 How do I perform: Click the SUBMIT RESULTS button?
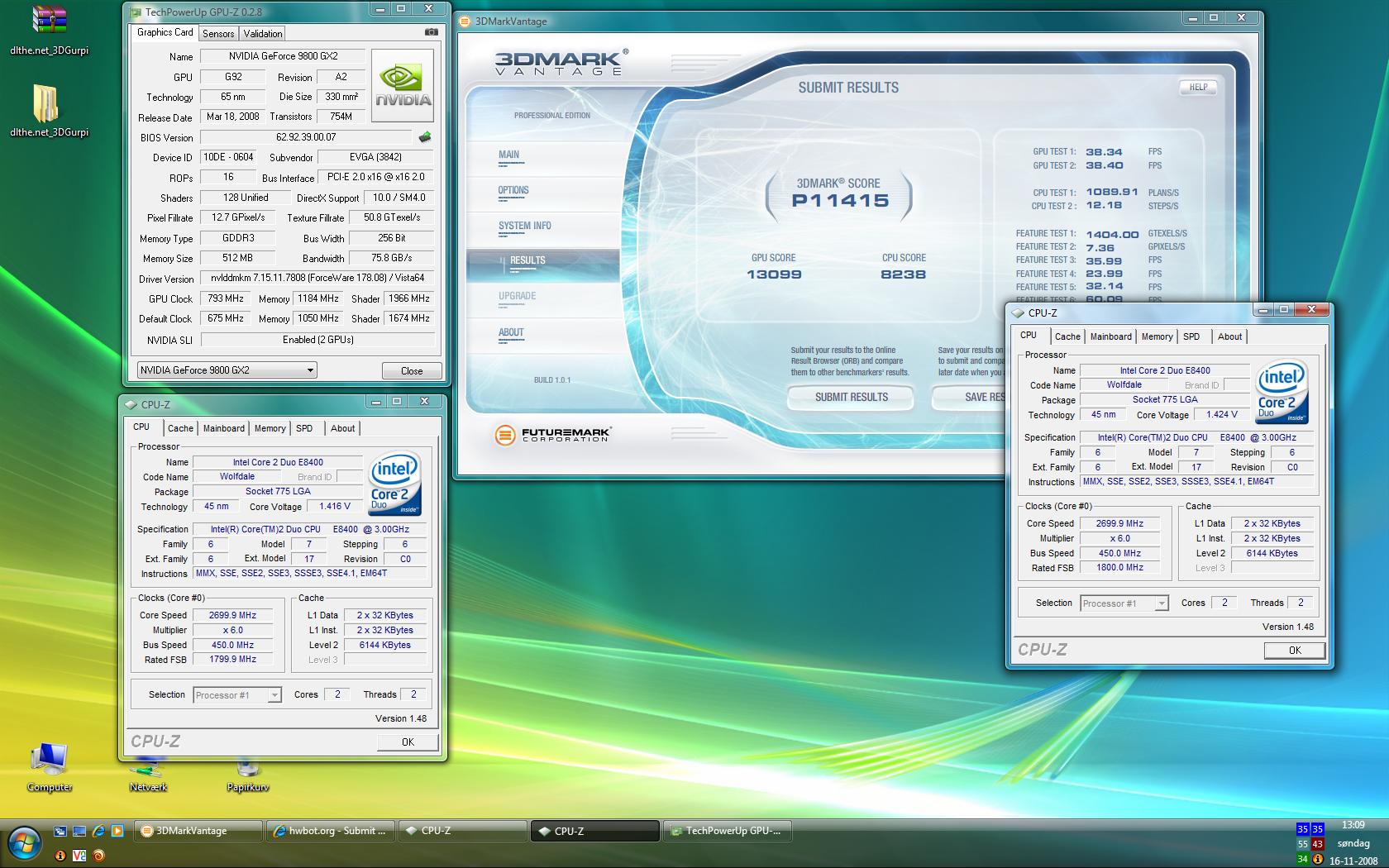pos(851,398)
